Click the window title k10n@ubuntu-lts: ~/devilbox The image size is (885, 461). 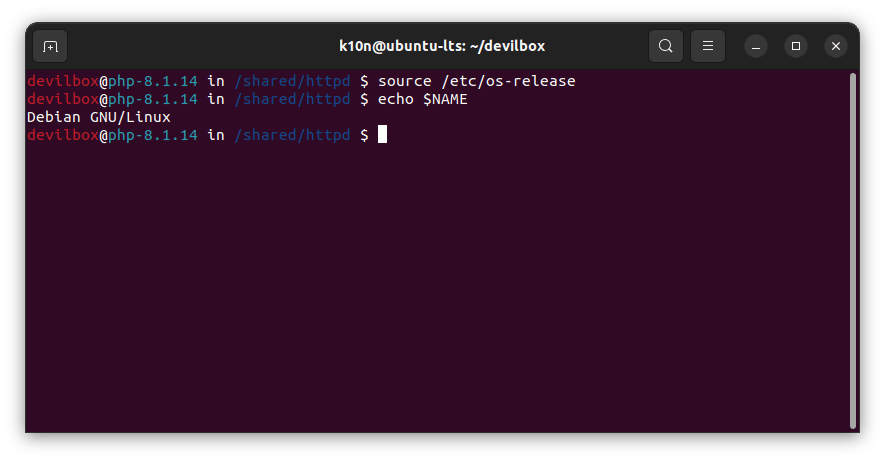[441, 46]
